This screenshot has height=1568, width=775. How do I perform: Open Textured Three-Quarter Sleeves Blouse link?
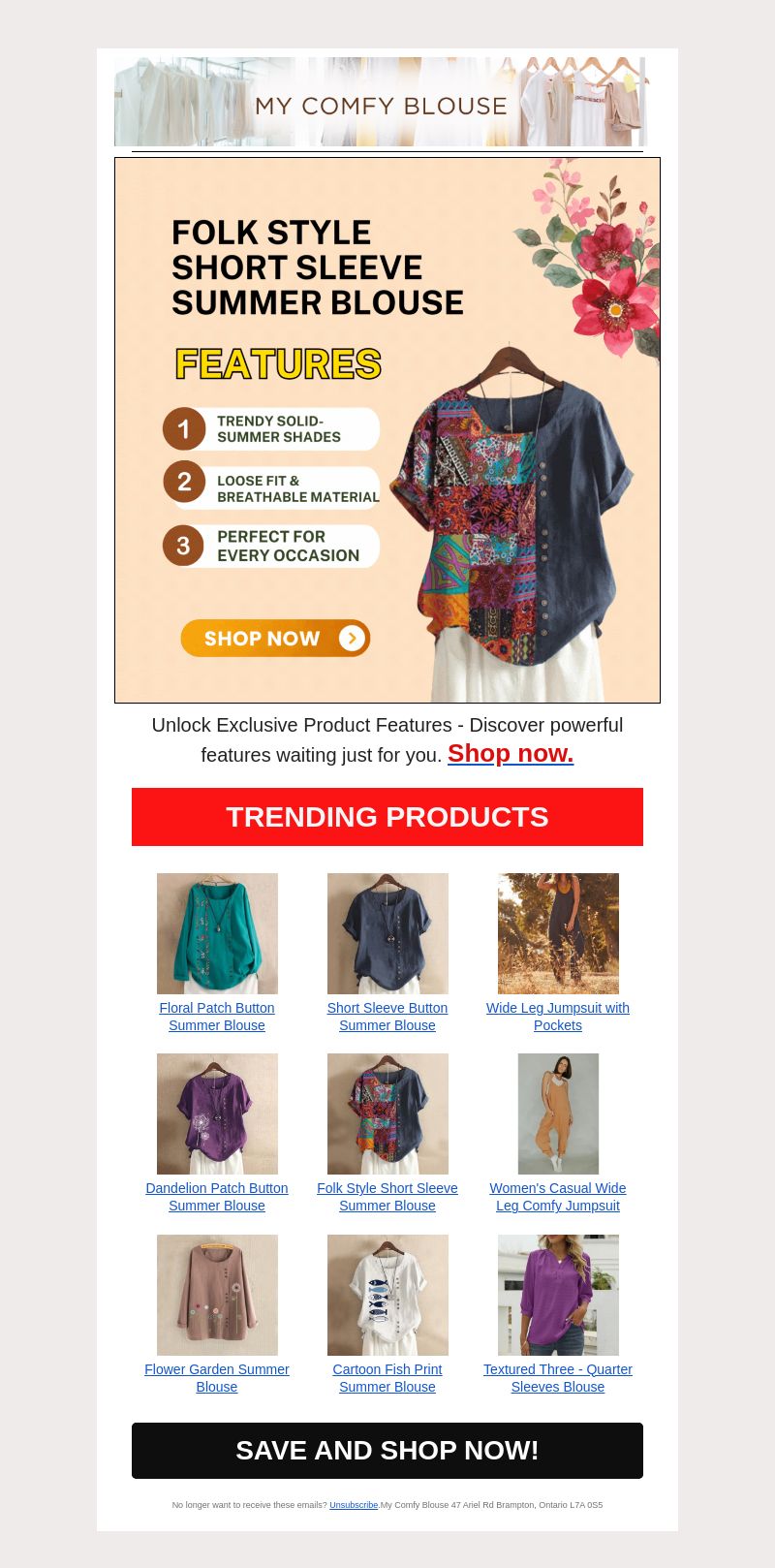(x=558, y=1378)
